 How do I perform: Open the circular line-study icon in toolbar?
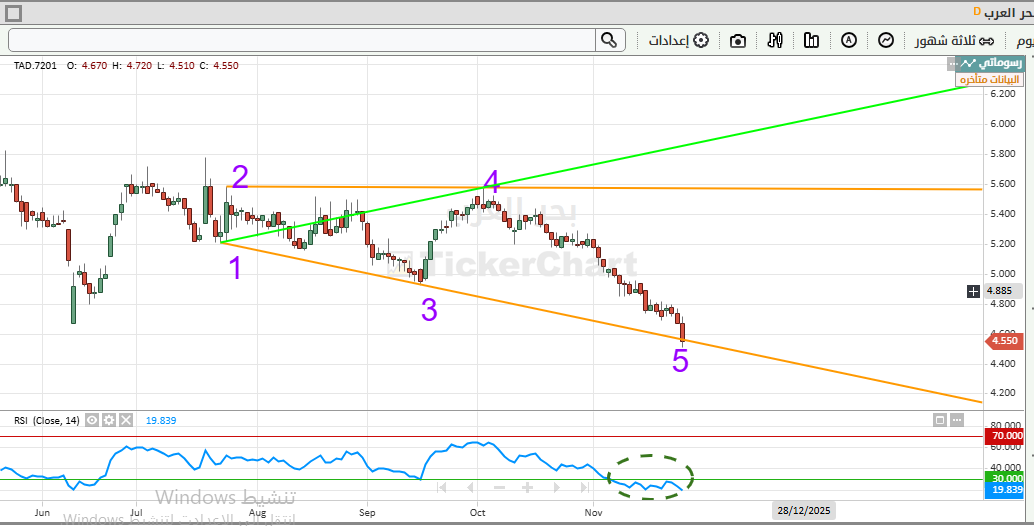tap(886, 41)
